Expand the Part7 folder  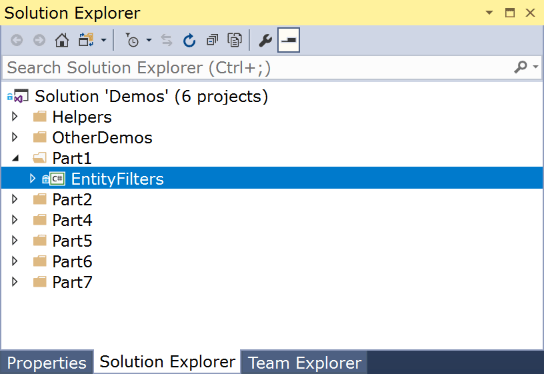[15, 282]
